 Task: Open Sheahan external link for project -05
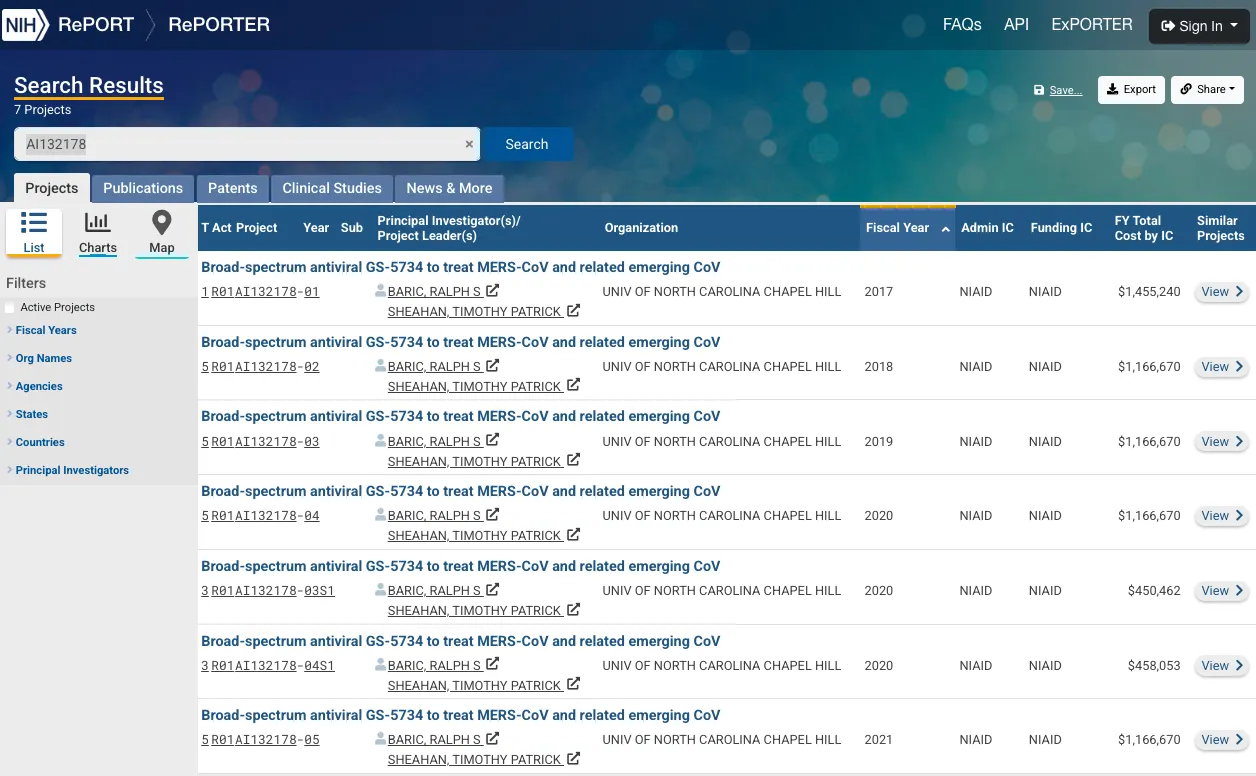(x=573, y=759)
